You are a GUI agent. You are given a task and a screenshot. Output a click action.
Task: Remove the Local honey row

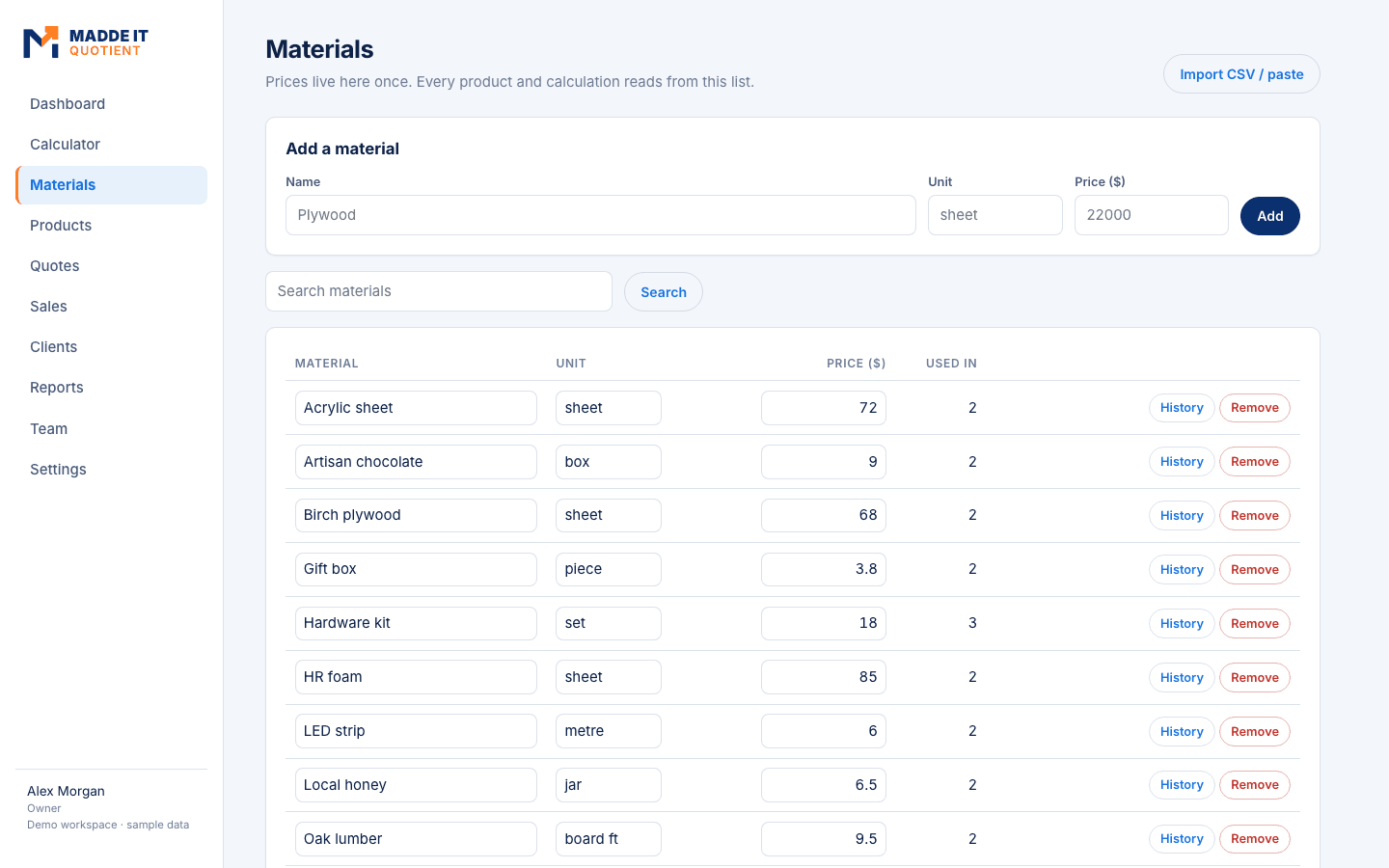click(x=1255, y=785)
